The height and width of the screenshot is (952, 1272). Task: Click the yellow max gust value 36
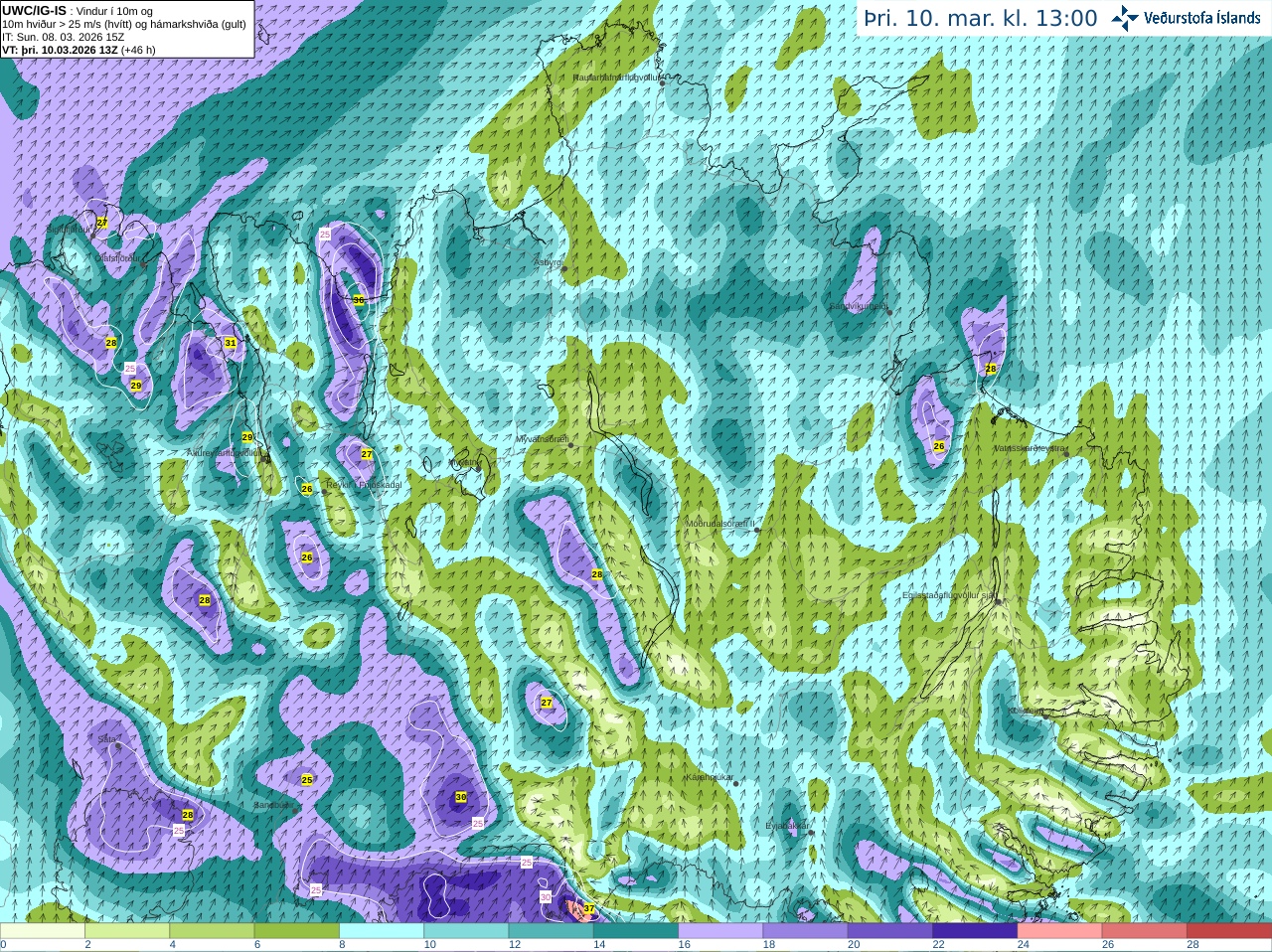point(359,299)
